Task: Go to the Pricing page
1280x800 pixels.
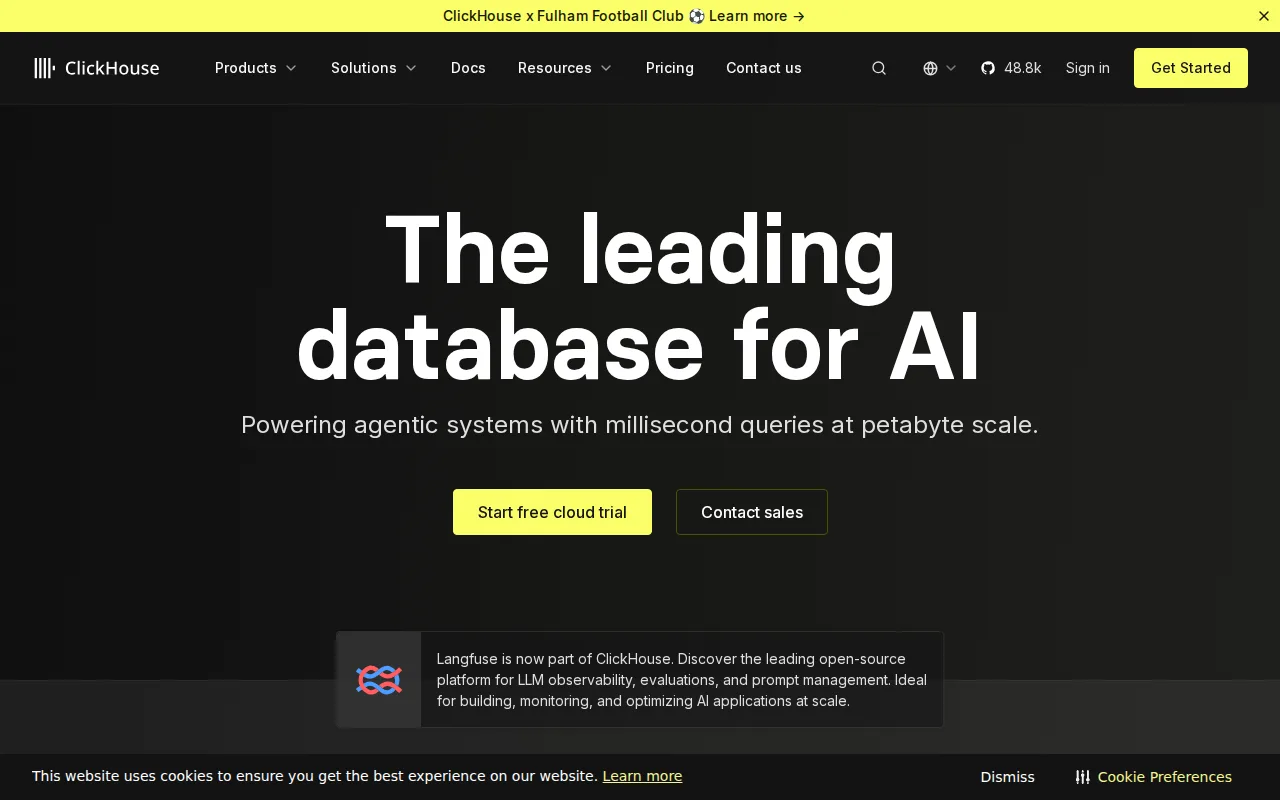Action: tap(670, 68)
